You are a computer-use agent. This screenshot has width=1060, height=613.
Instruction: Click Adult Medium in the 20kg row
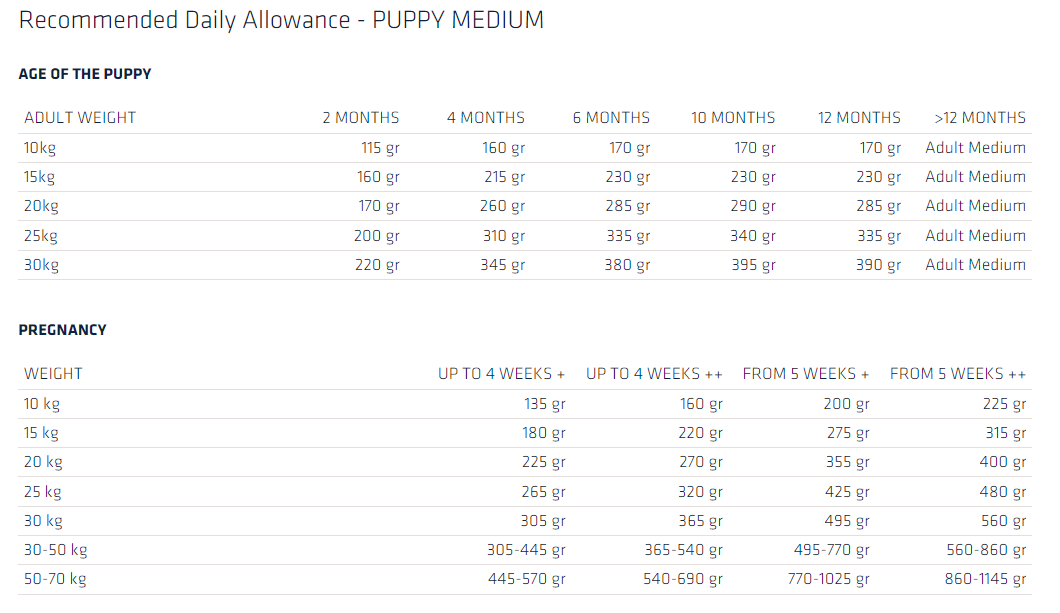tap(975, 206)
